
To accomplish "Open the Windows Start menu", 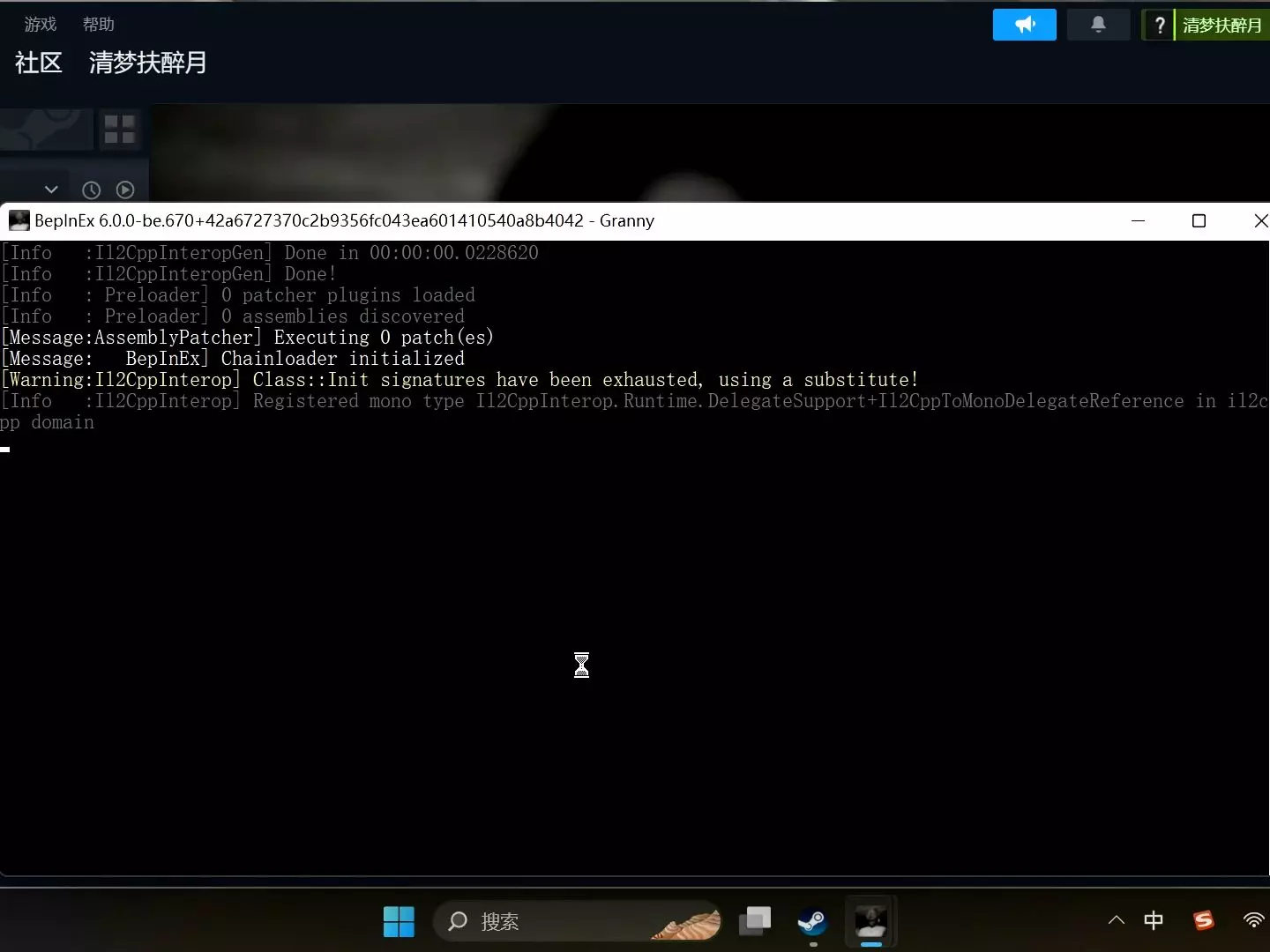I will 399,921.
